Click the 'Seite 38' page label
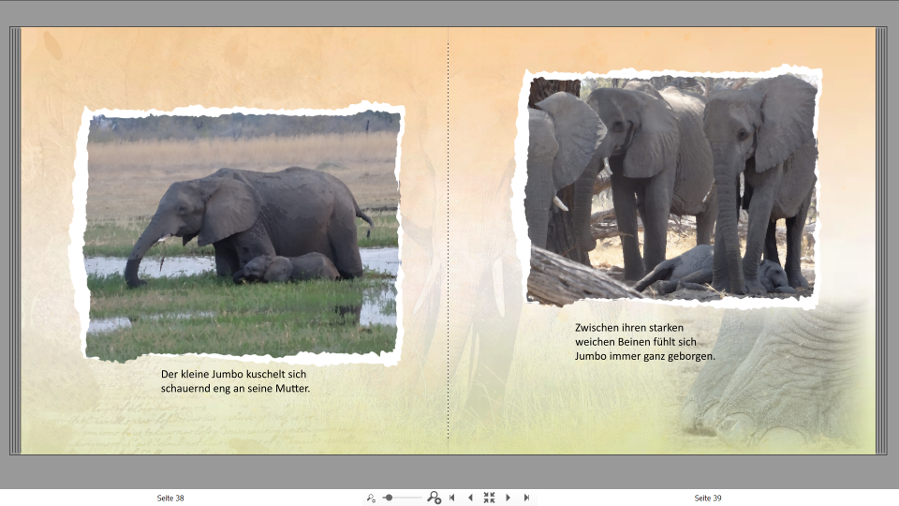This screenshot has height=506, width=899. click(x=170, y=498)
